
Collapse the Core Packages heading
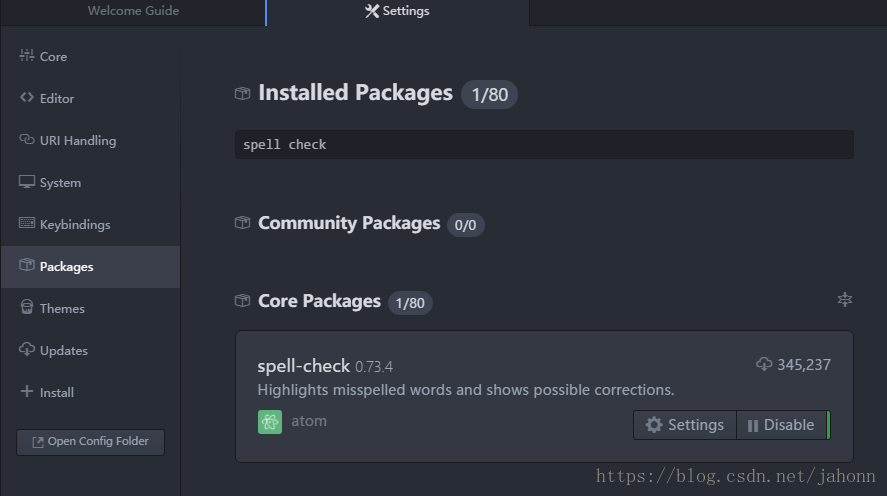[319, 301]
